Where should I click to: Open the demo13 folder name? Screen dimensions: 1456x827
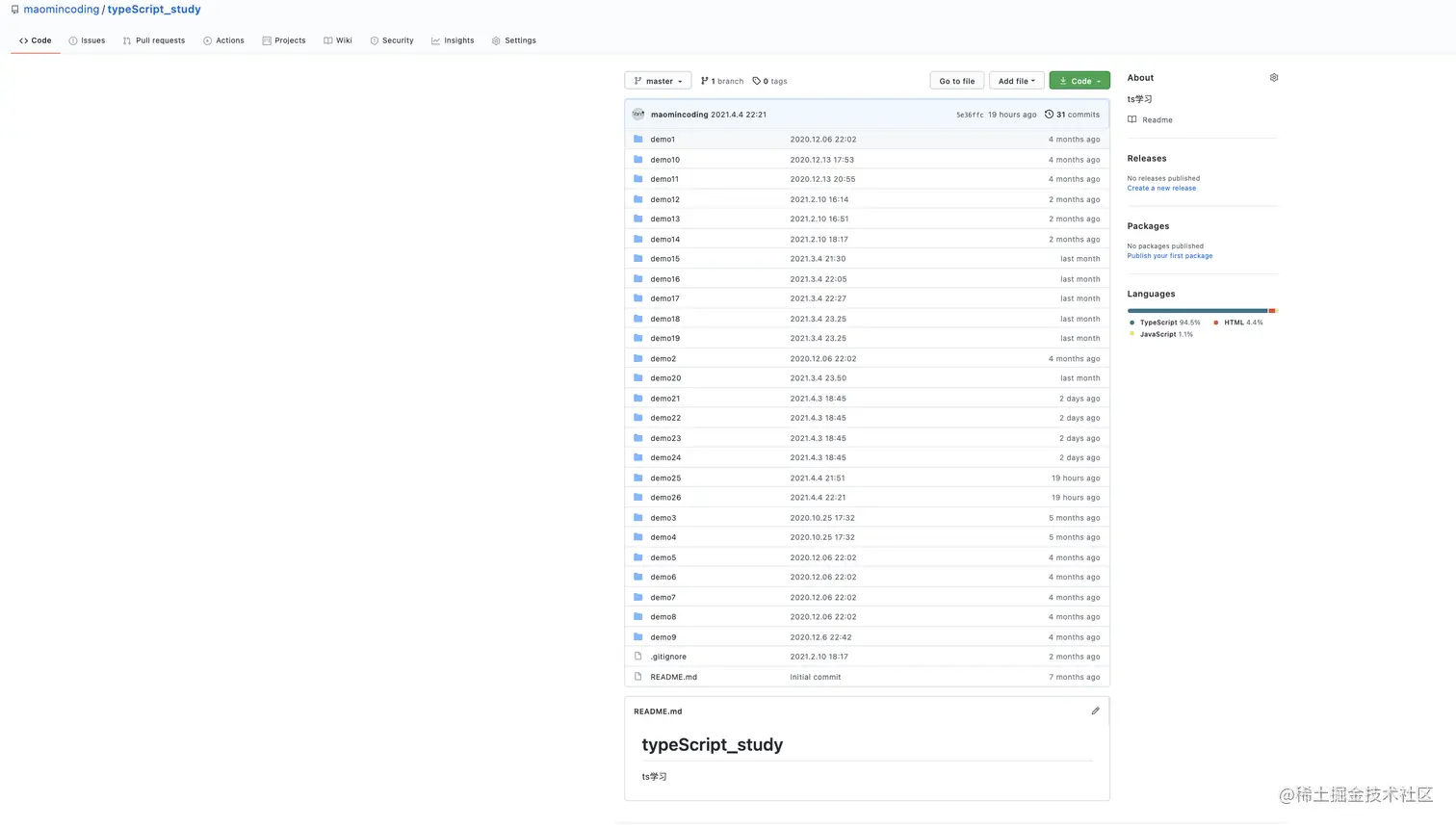click(664, 219)
